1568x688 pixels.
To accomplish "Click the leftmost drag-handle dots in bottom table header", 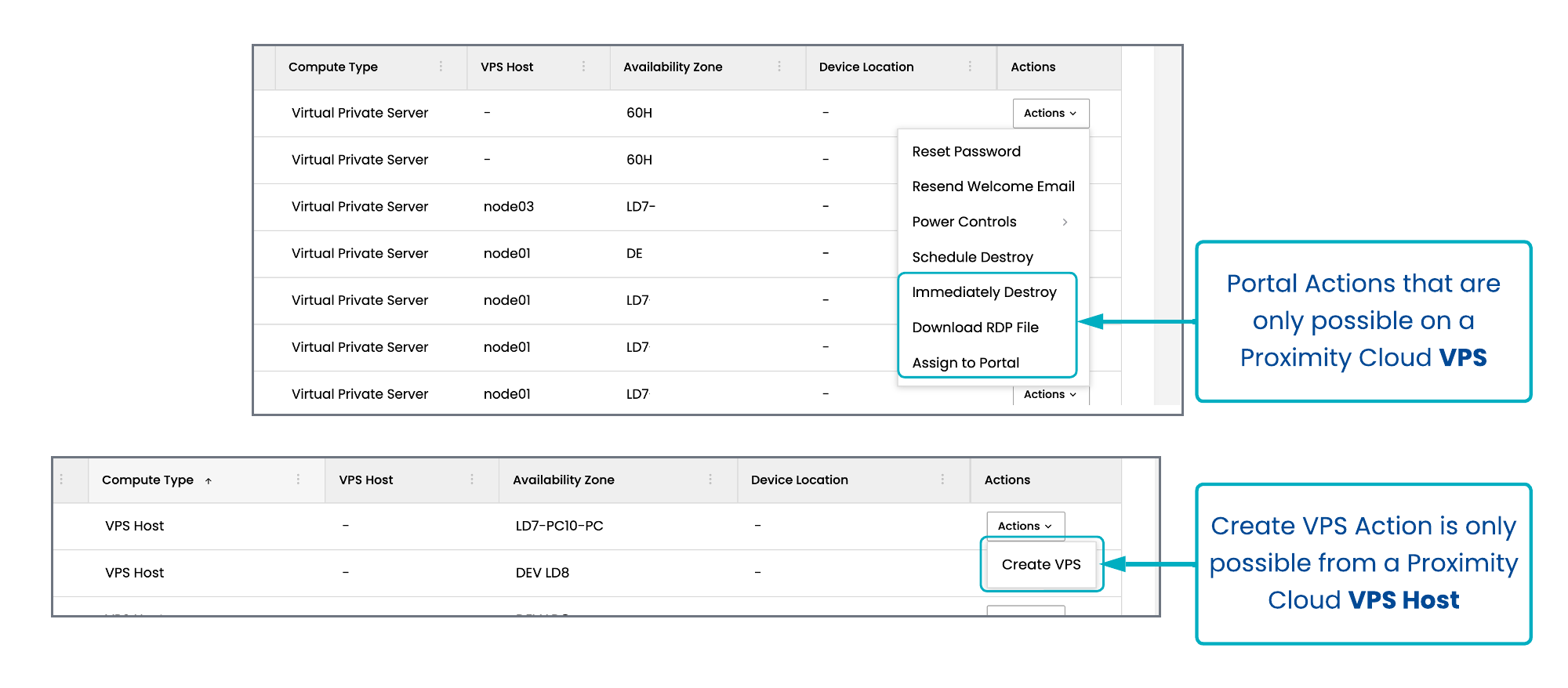I will pos(61,479).
